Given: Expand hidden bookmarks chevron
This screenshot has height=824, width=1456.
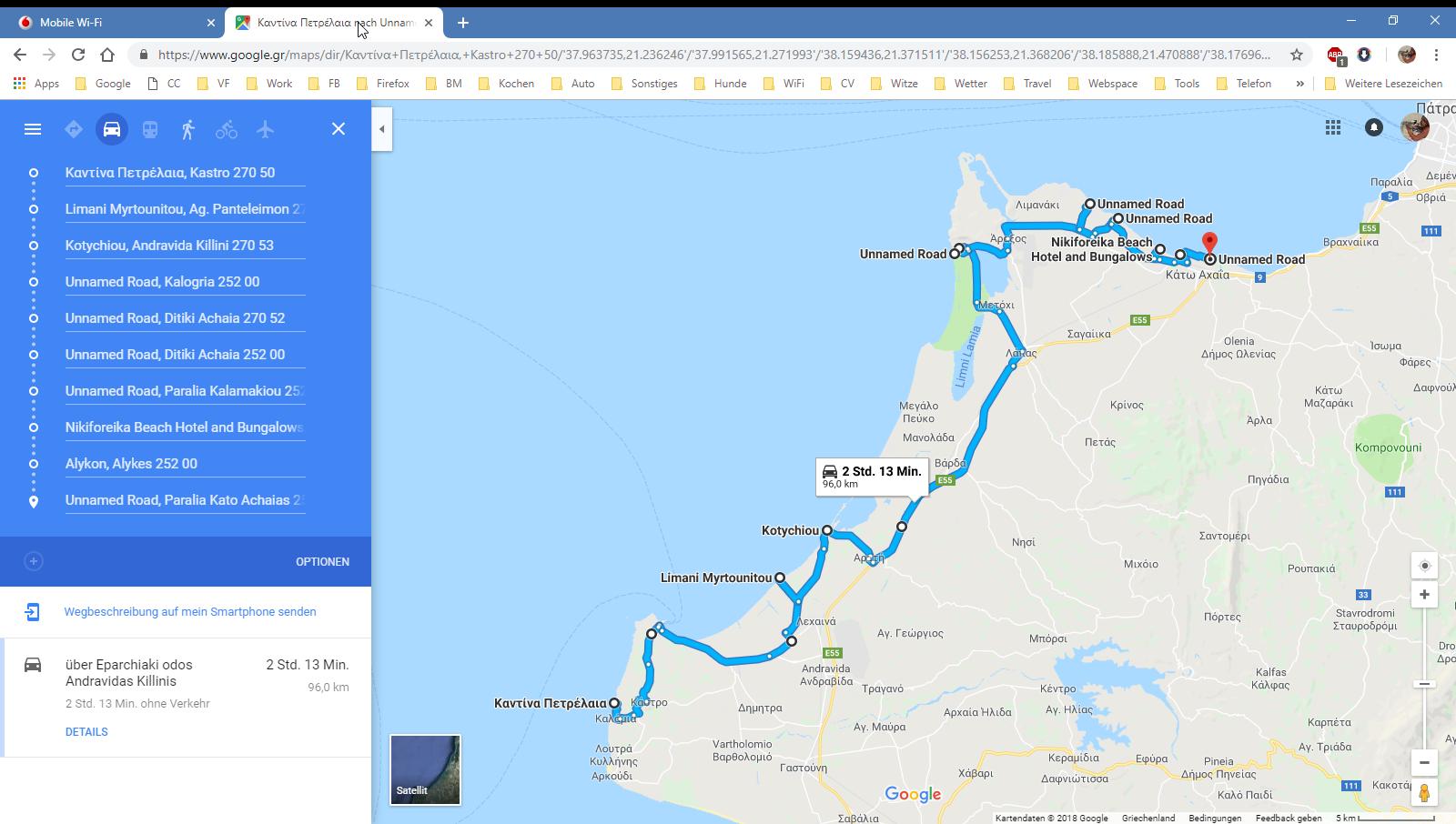Looking at the screenshot, I should click(1299, 83).
